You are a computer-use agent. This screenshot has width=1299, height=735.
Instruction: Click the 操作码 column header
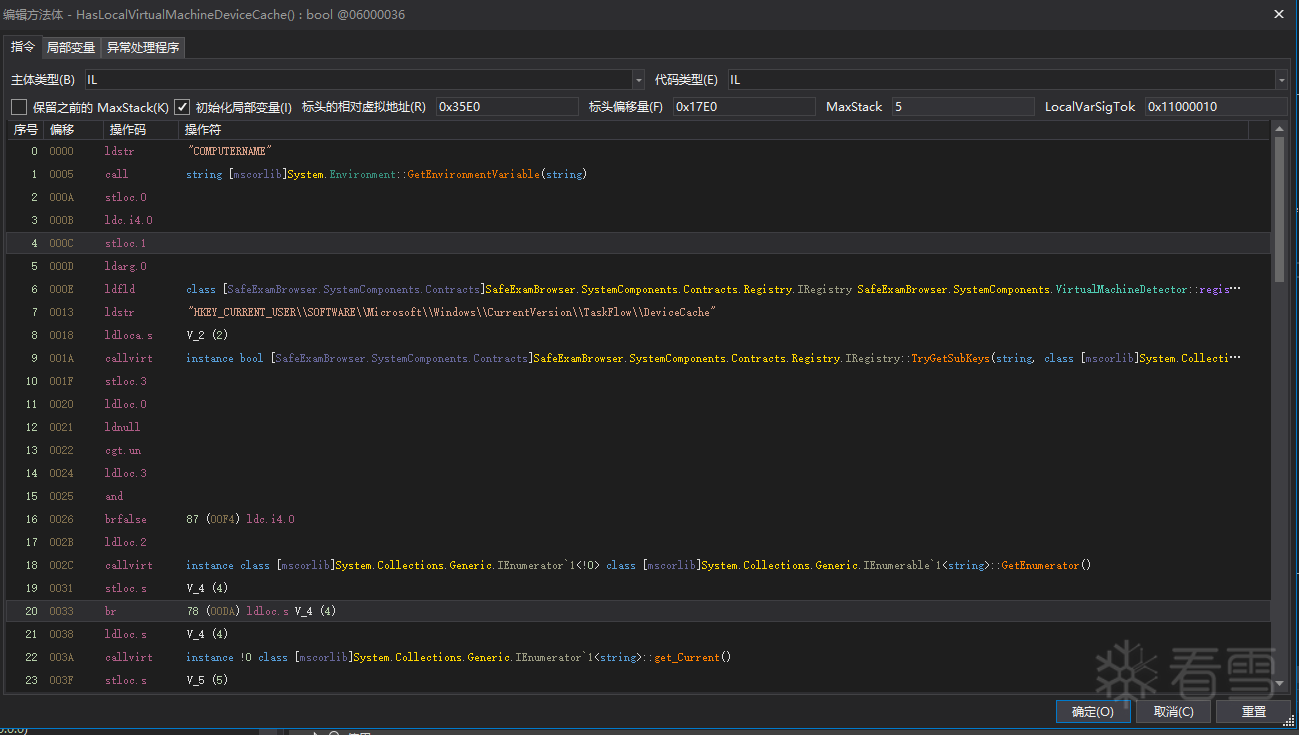(127, 130)
